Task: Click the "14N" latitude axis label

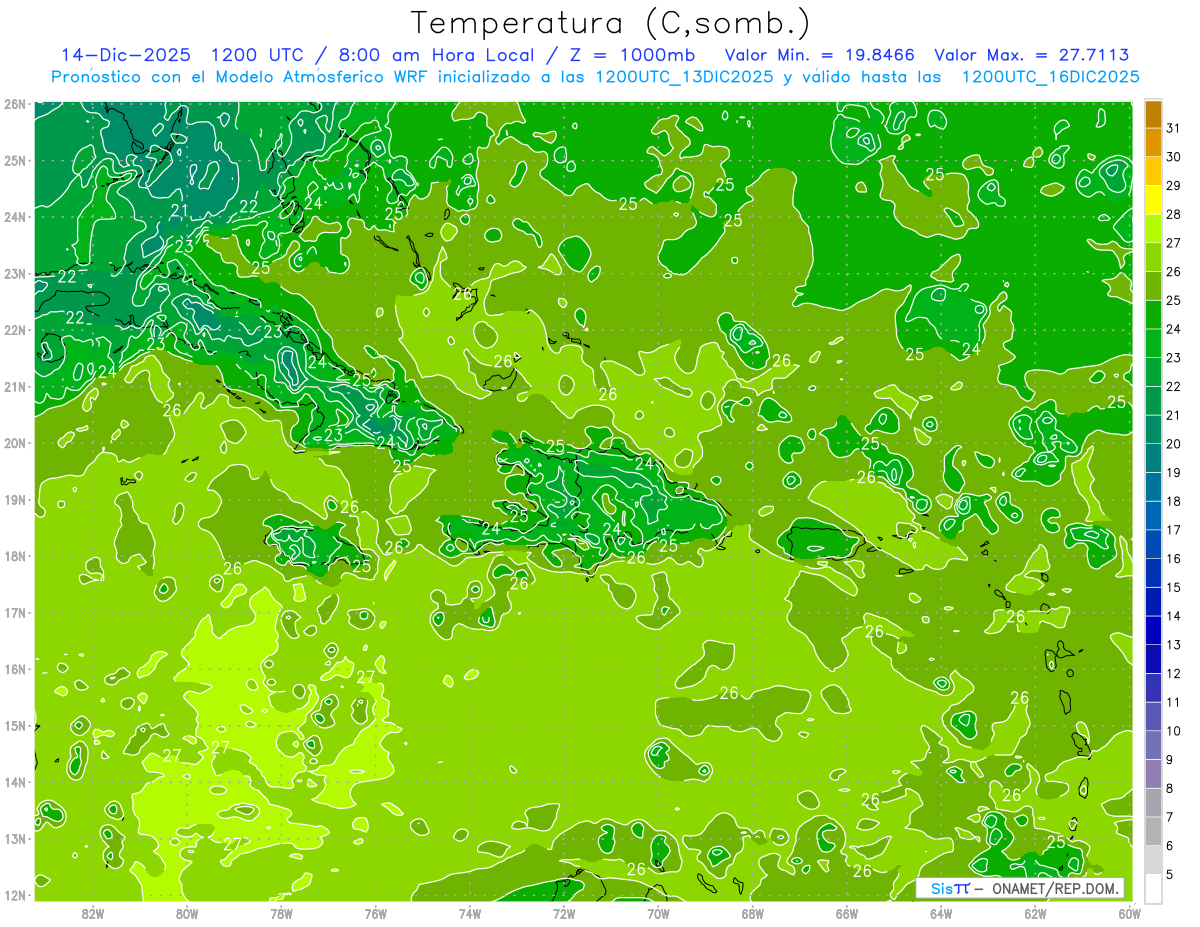Action: 15,782
